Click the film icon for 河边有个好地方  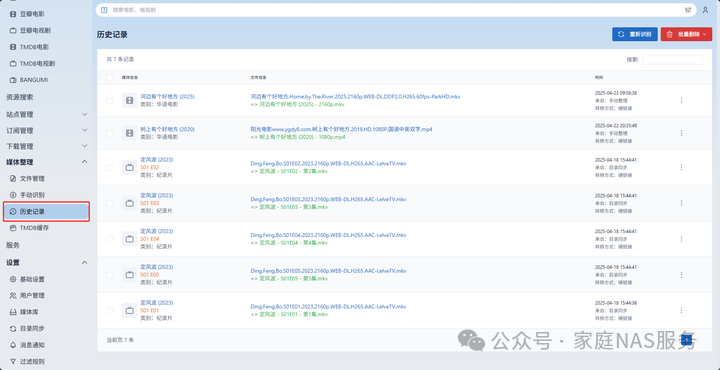coord(129,101)
